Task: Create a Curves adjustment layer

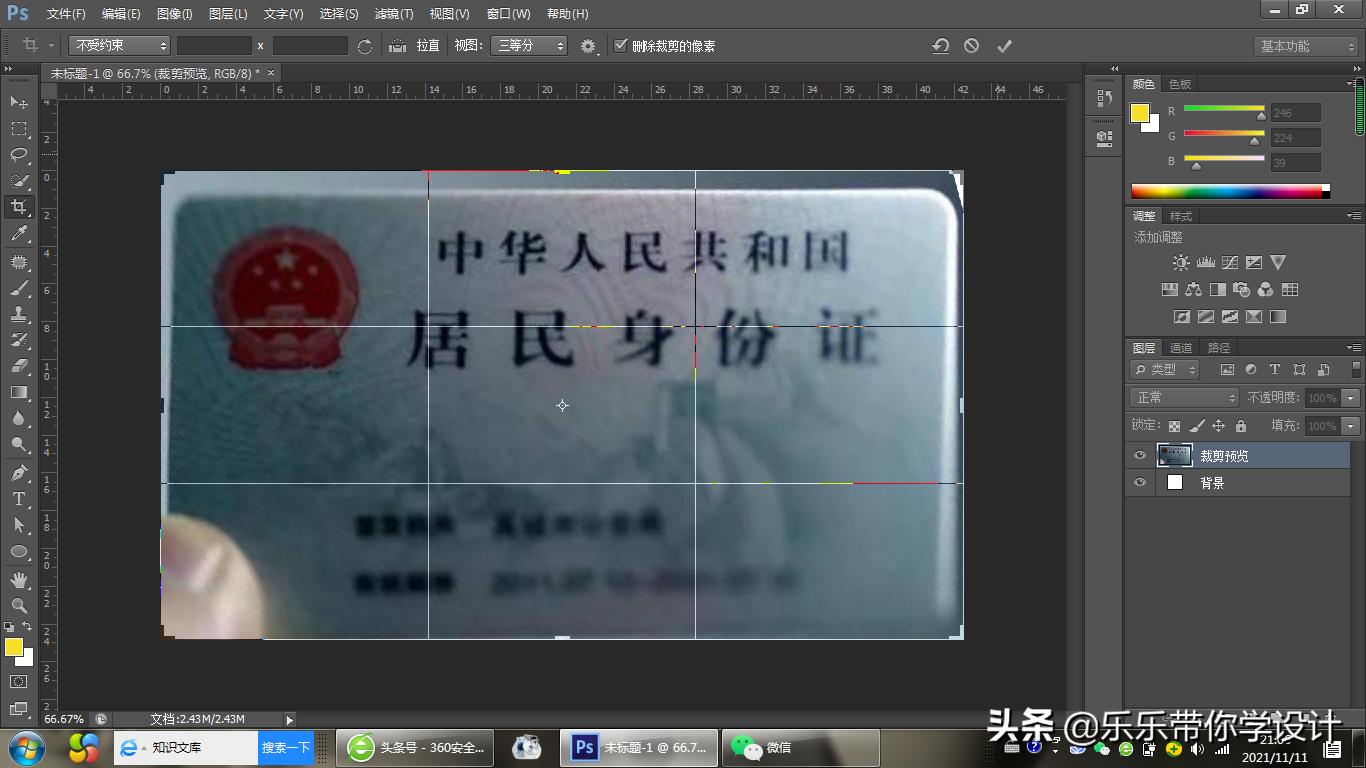Action: [x=1230, y=261]
